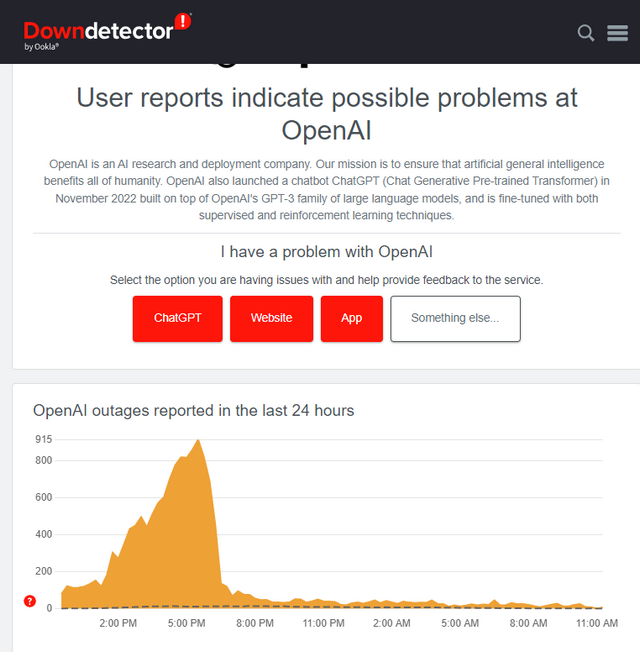Open the Downdetector home logo

[107, 32]
